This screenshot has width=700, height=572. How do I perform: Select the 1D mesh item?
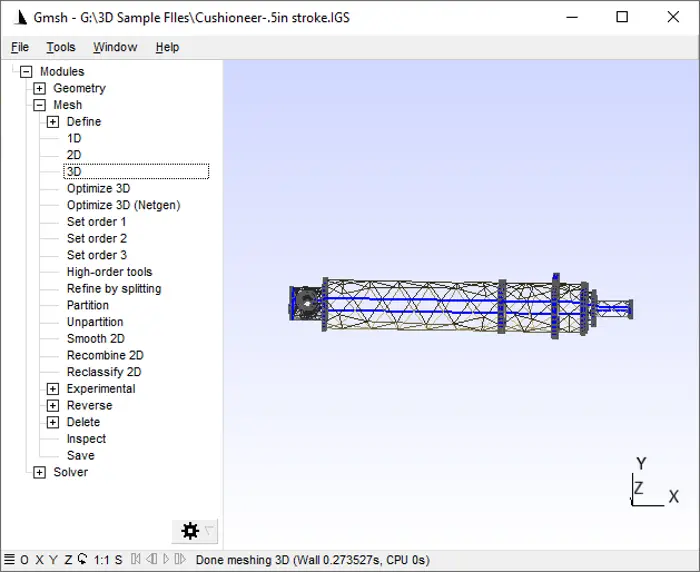tap(74, 138)
